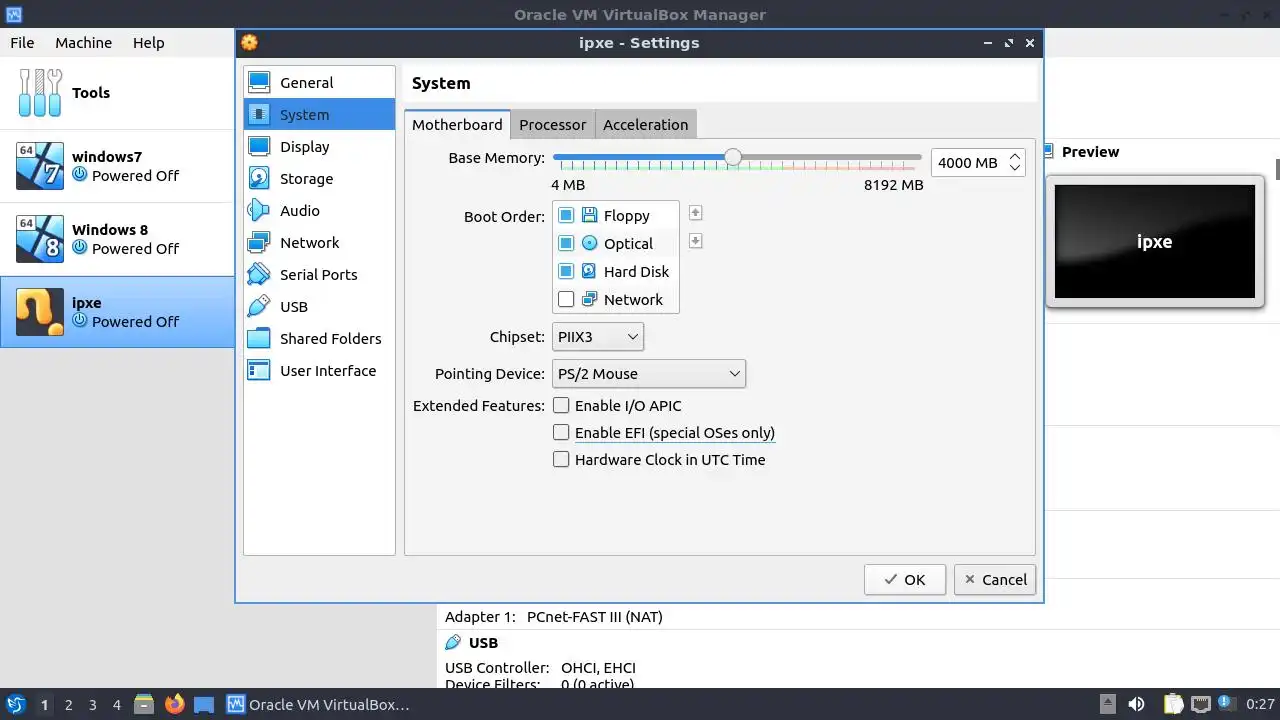Move boot item up with arrow button
Image resolution: width=1280 pixels, height=720 pixels.
[695, 213]
